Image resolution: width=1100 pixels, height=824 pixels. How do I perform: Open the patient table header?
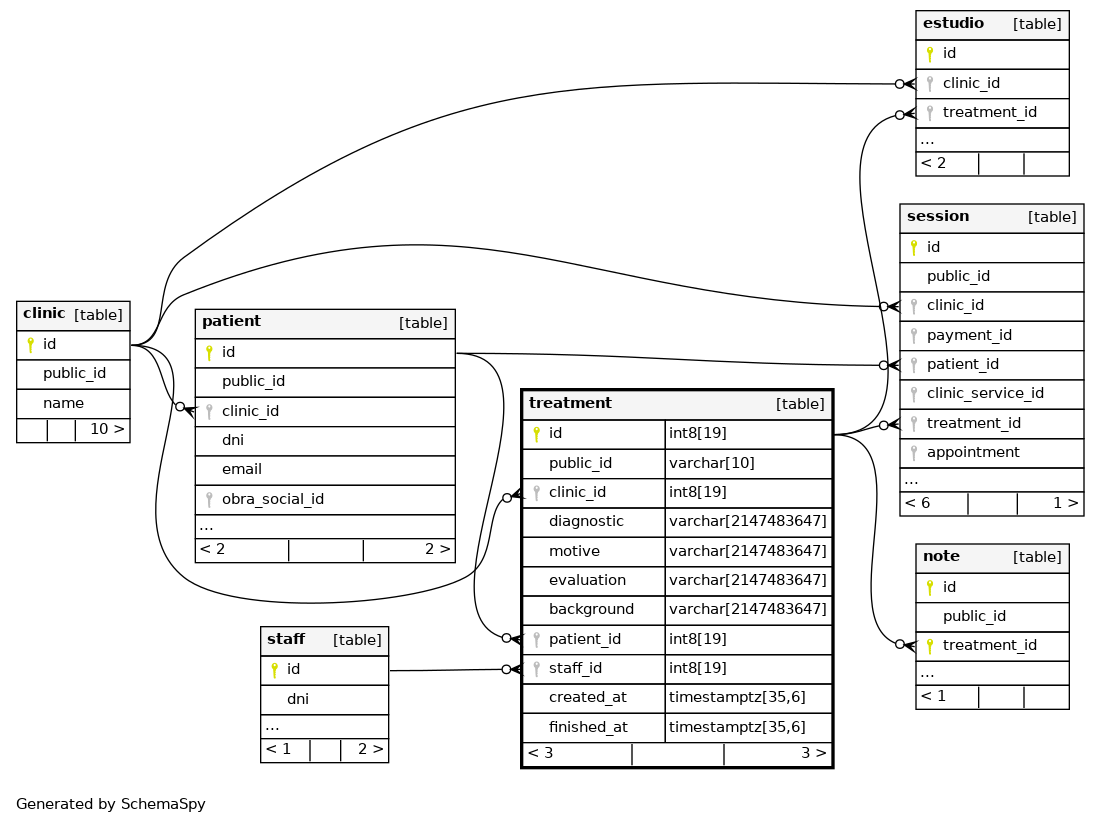(x=325, y=323)
